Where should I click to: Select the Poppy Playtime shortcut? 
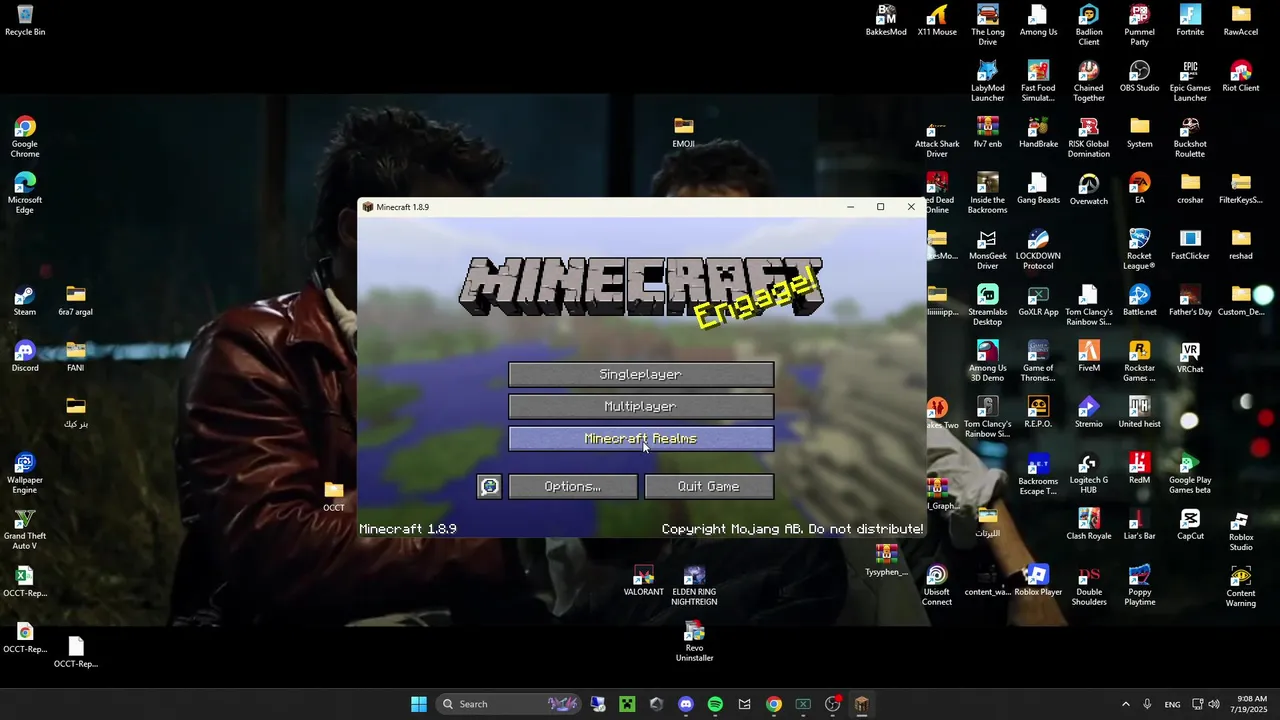pos(1140,586)
